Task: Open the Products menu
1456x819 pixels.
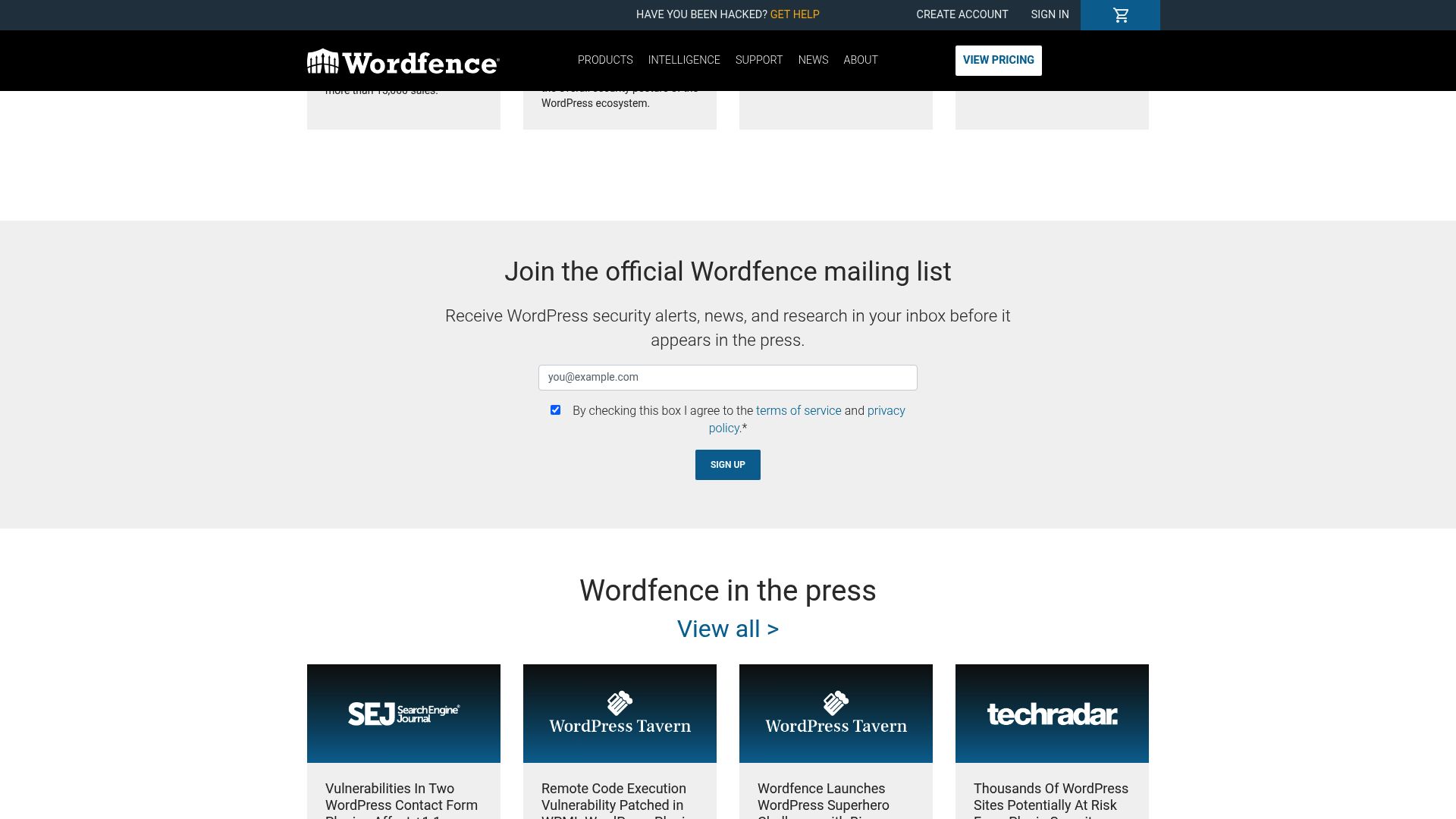Action: (x=604, y=60)
